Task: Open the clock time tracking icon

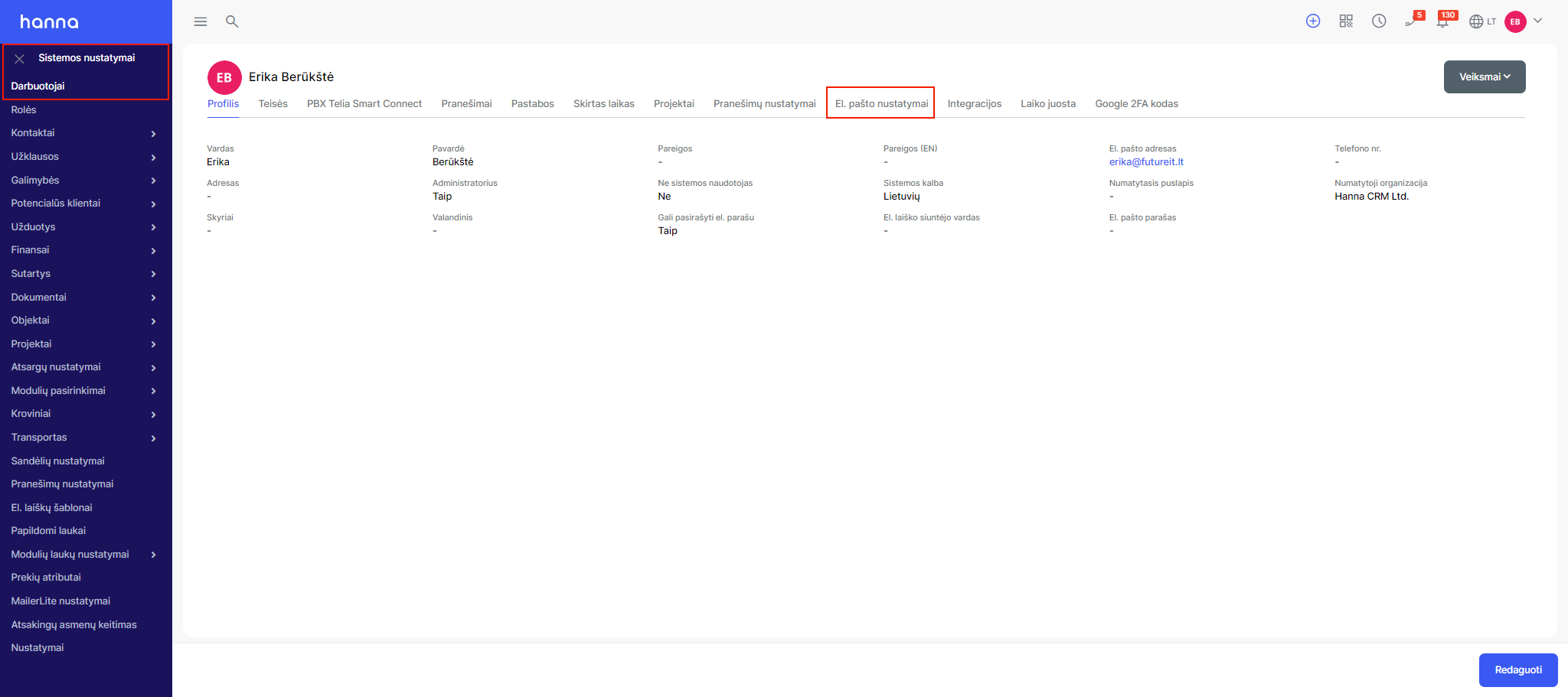Action: [x=1379, y=21]
